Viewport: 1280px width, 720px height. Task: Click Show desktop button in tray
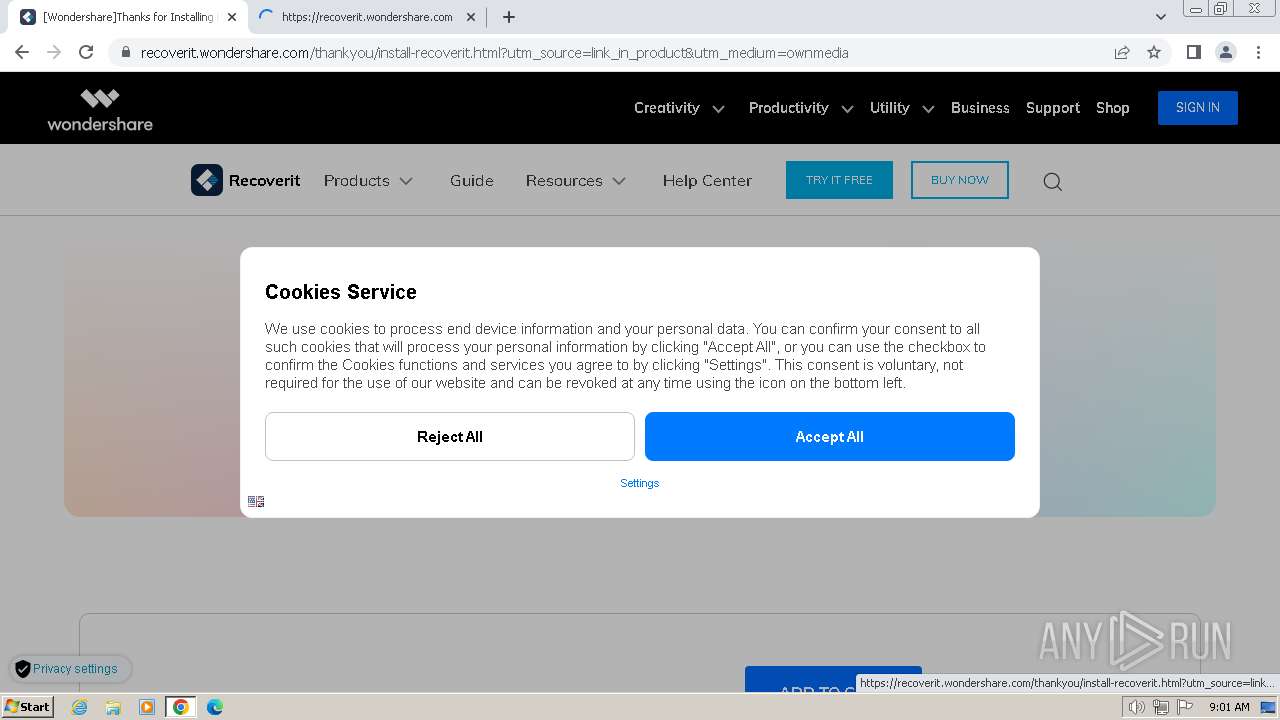pos(1268,707)
